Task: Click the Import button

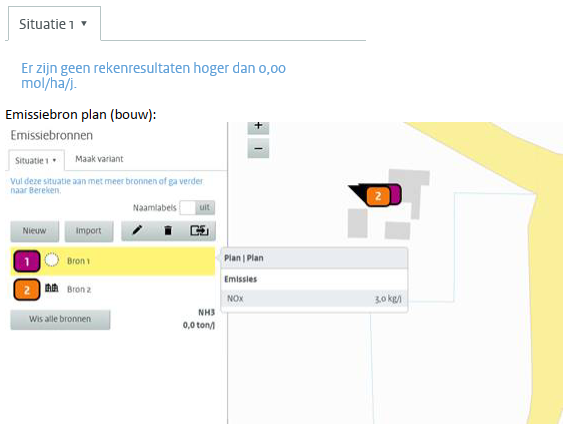Action: pyautogui.click(x=89, y=231)
